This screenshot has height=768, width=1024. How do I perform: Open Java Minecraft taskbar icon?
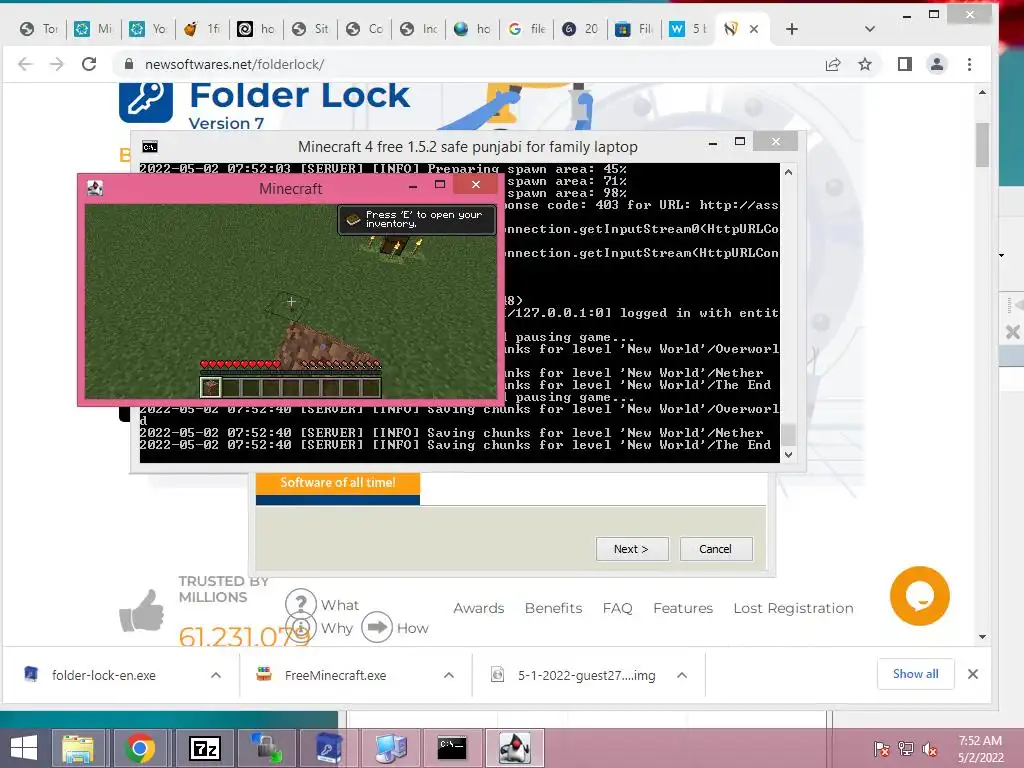[x=515, y=748]
